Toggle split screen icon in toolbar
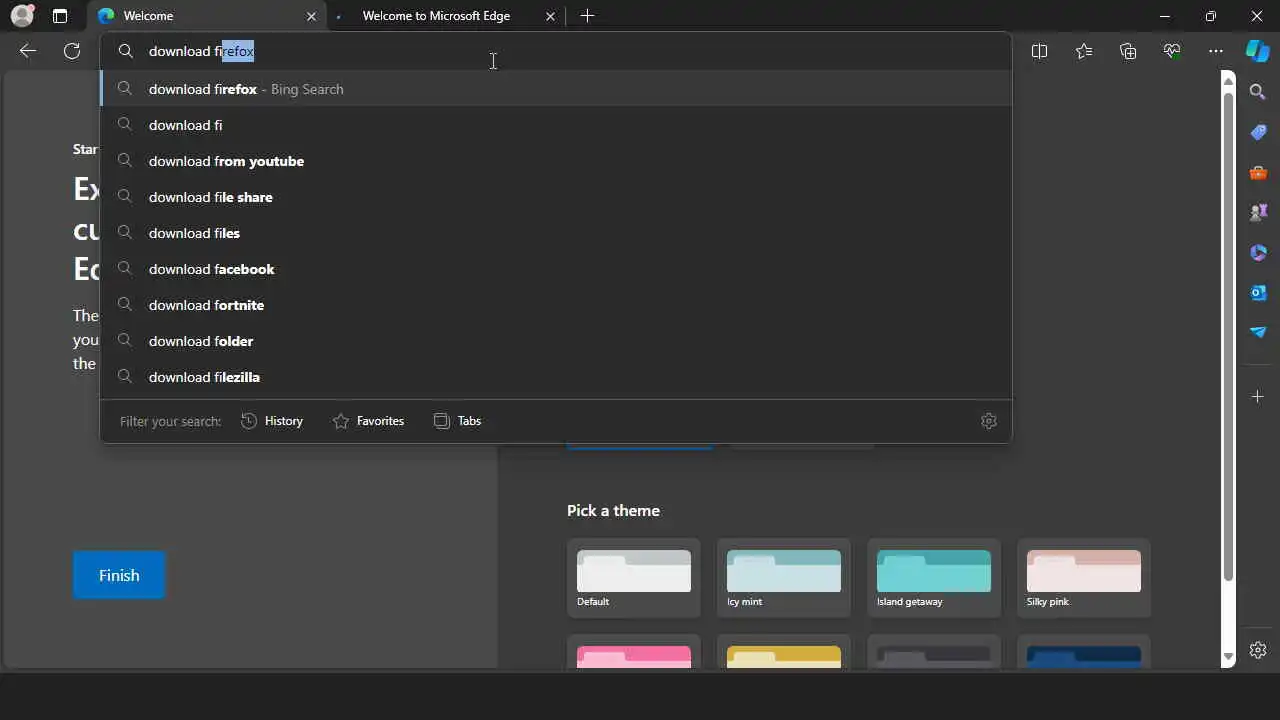The height and width of the screenshot is (720, 1280). [x=1039, y=51]
